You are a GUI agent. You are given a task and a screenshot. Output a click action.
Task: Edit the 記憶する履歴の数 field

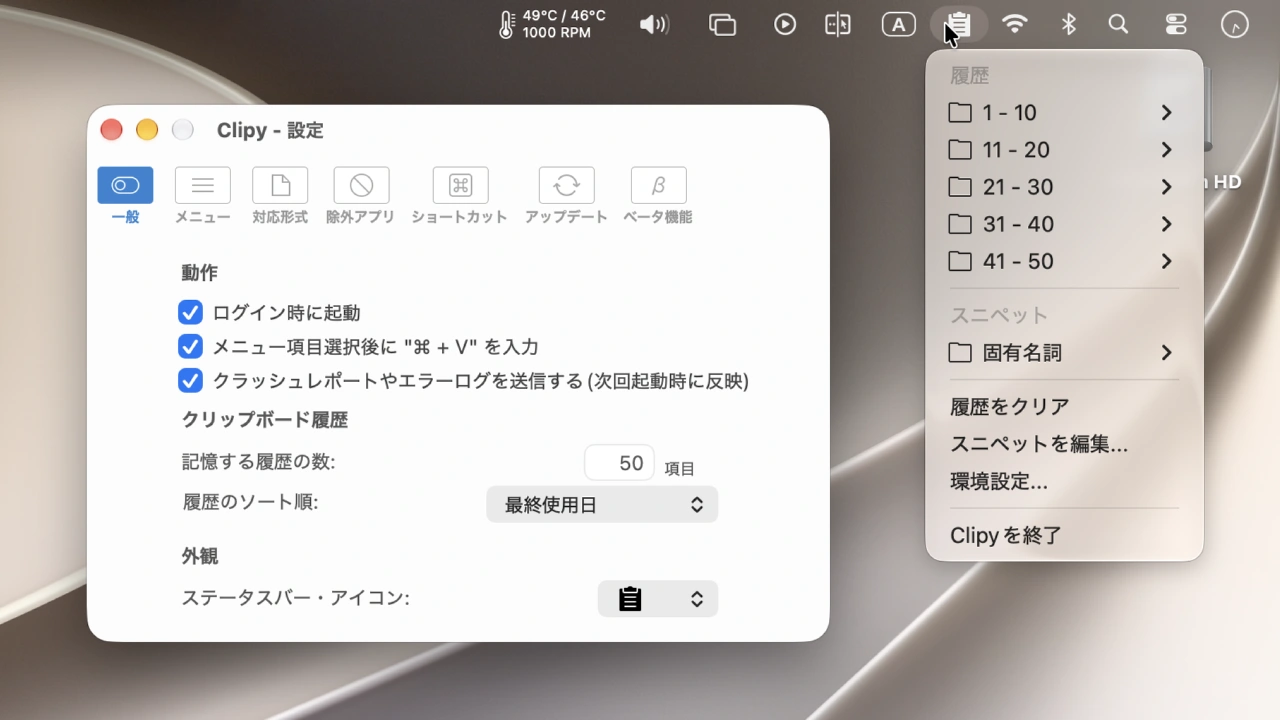[x=619, y=463]
